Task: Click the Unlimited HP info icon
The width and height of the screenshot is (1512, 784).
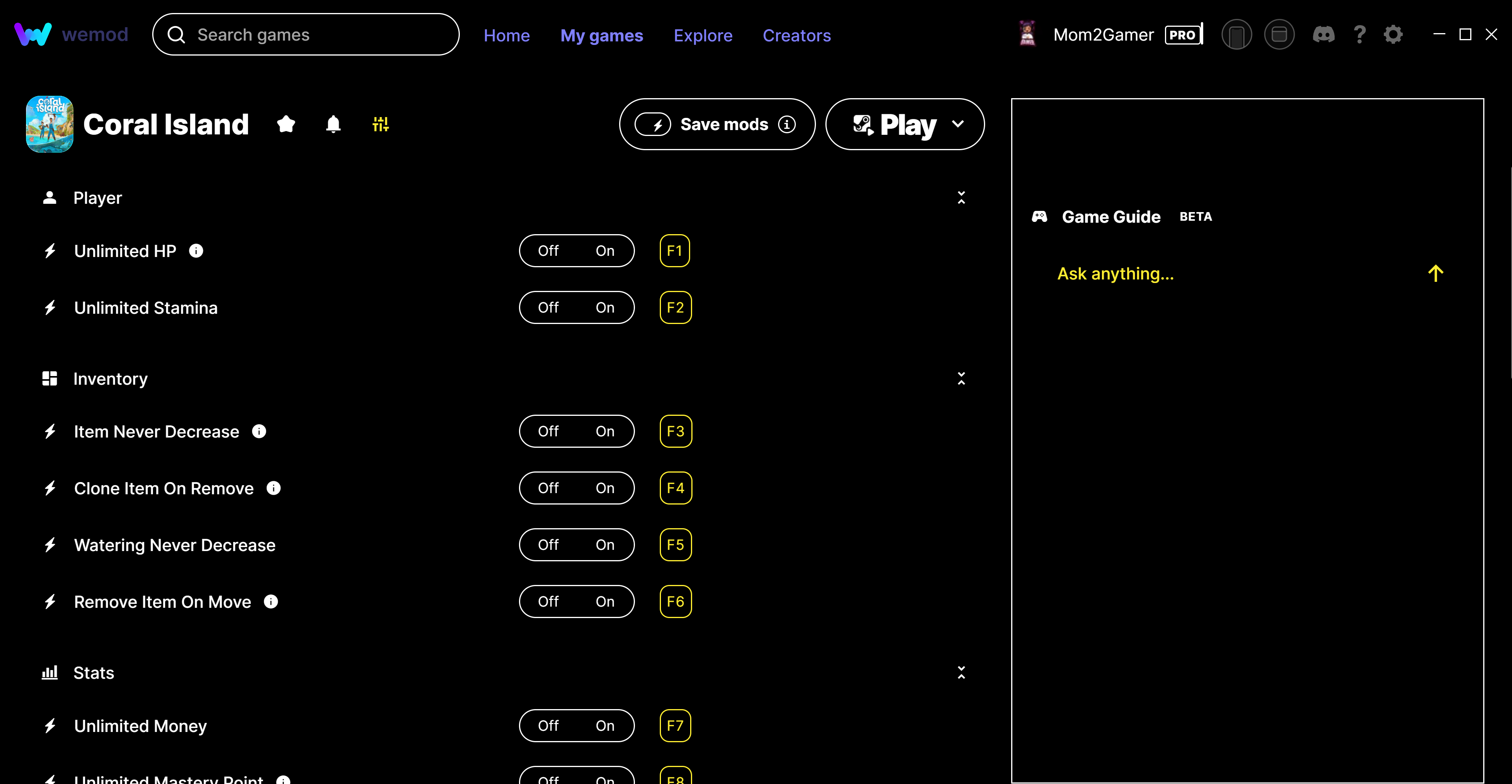Action: pos(196,251)
